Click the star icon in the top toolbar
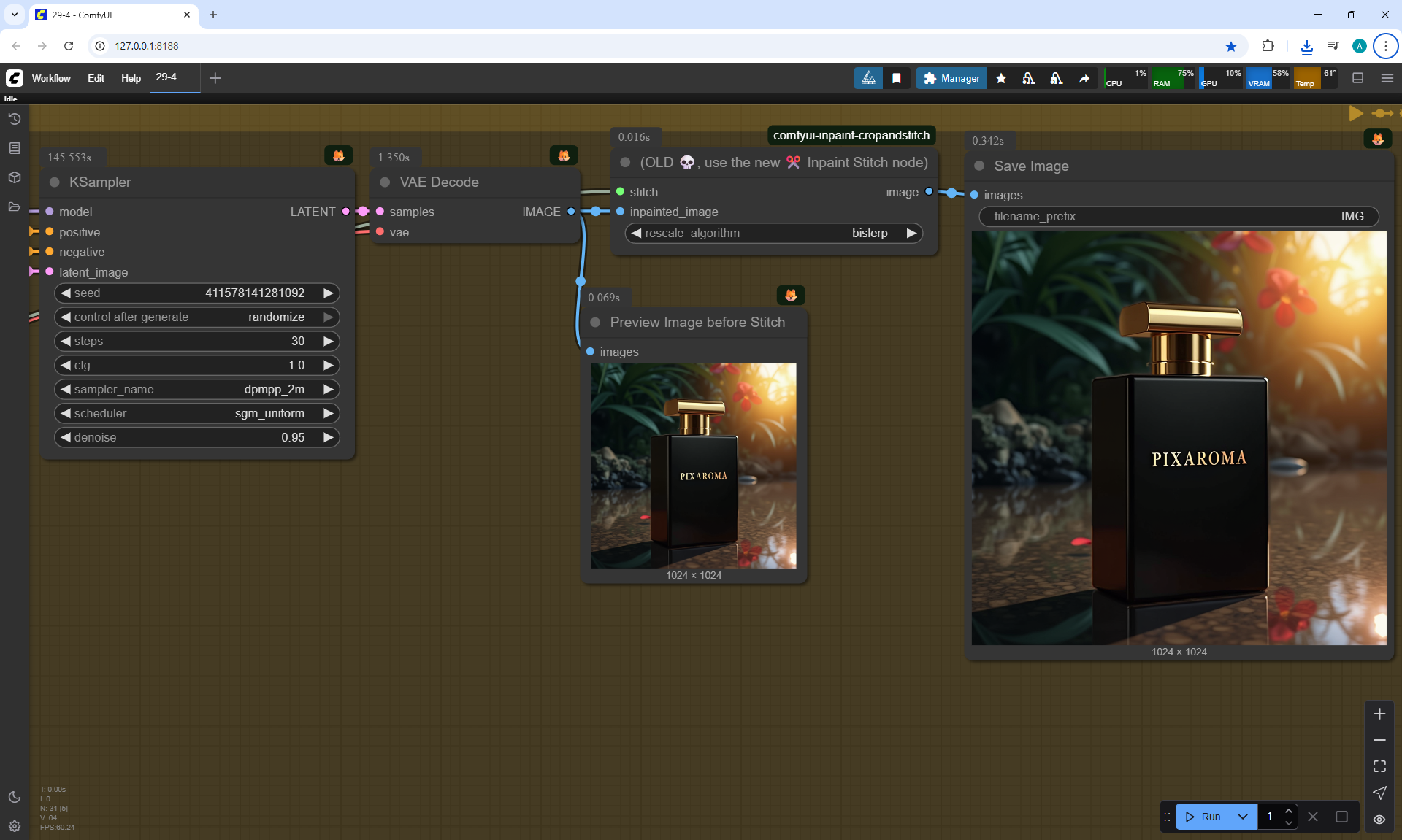This screenshot has height=840, width=1402. pyautogui.click(x=1001, y=78)
